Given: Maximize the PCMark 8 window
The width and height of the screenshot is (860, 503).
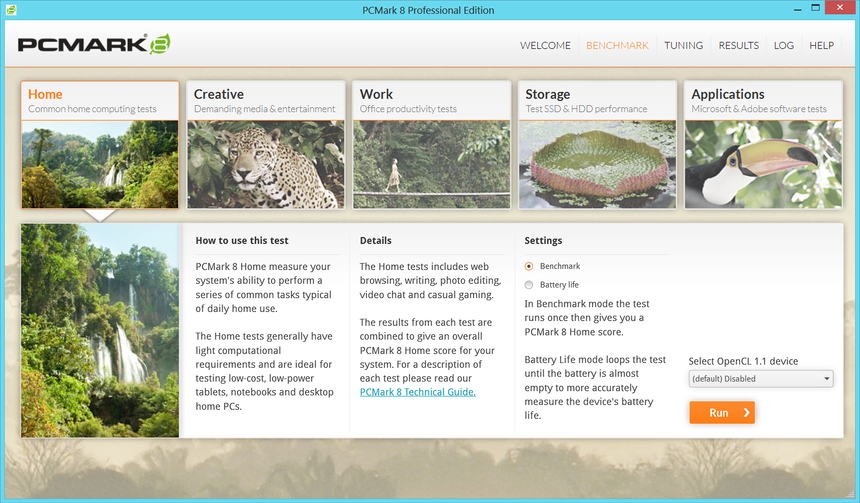Looking at the screenshot, I should click(x=815, y=9).
